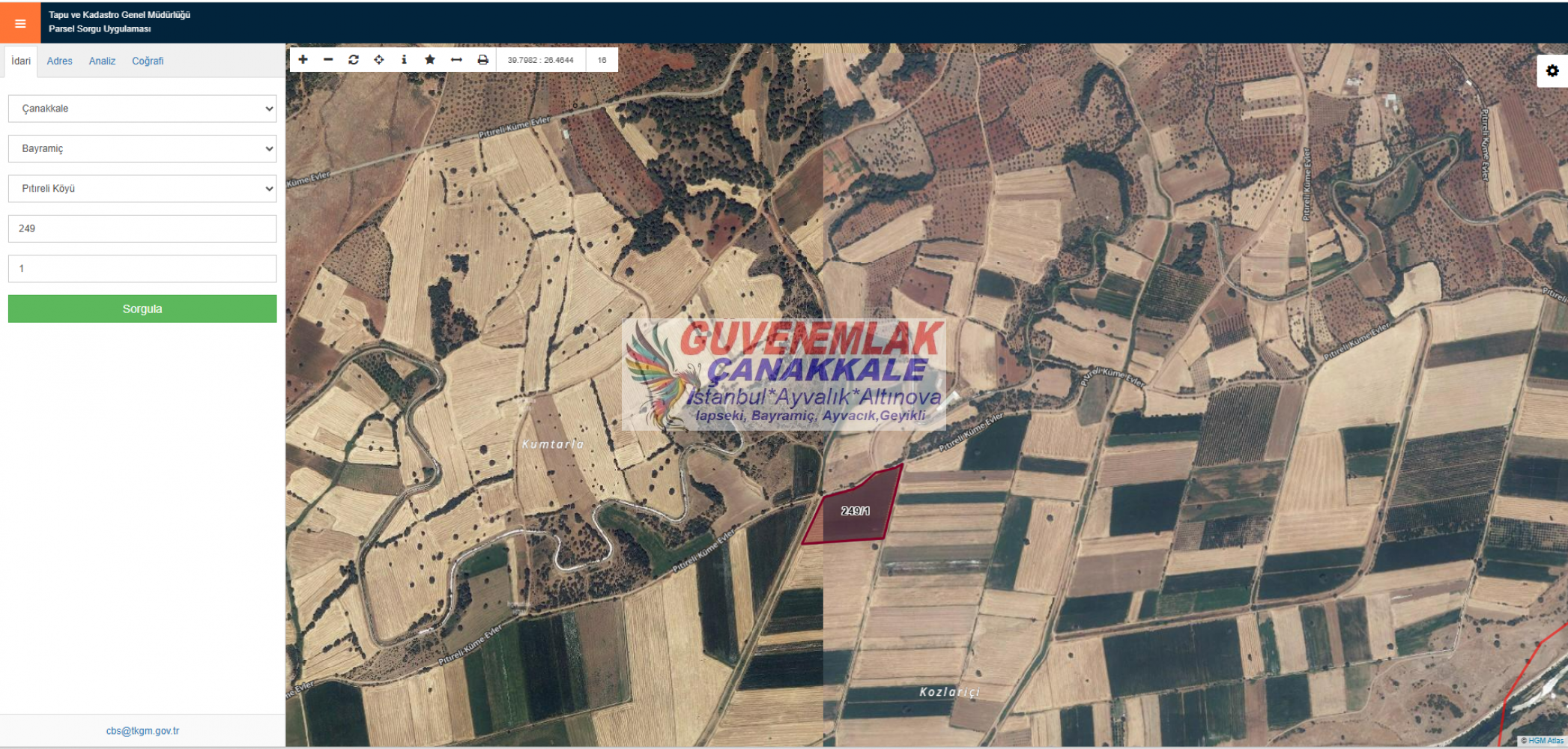Viewport: 1568px width, 749px height.
Task: Zoom in with the plus icon
Action: pyautogui.click(x=303, y=60)
